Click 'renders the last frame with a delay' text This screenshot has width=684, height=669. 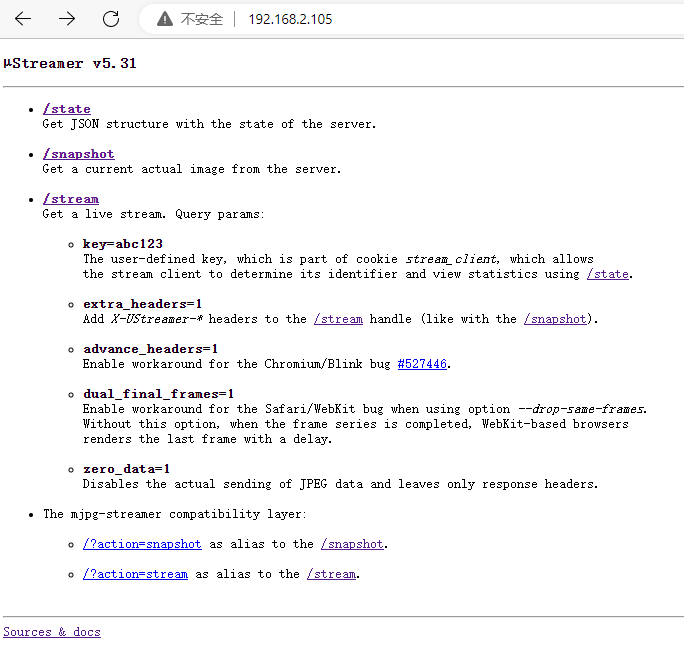207,439
